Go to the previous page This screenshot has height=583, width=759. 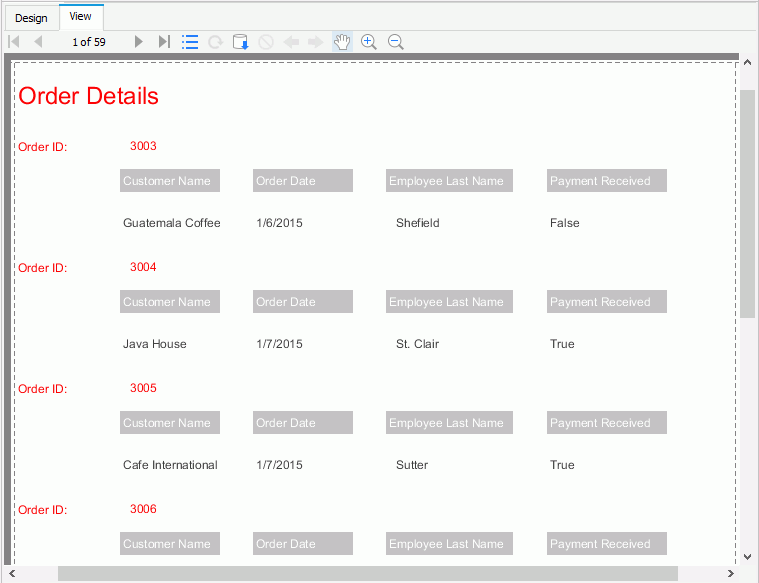point(38,42)
